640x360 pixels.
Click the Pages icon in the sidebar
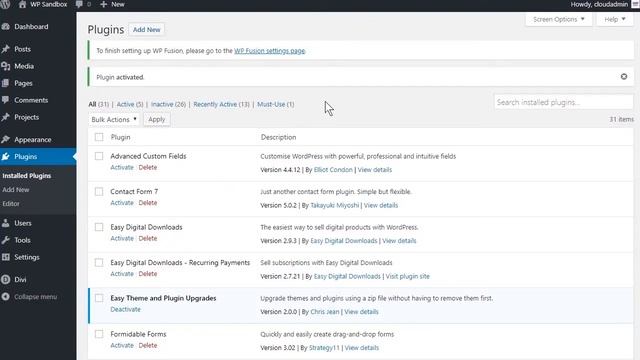click(5, 83)
